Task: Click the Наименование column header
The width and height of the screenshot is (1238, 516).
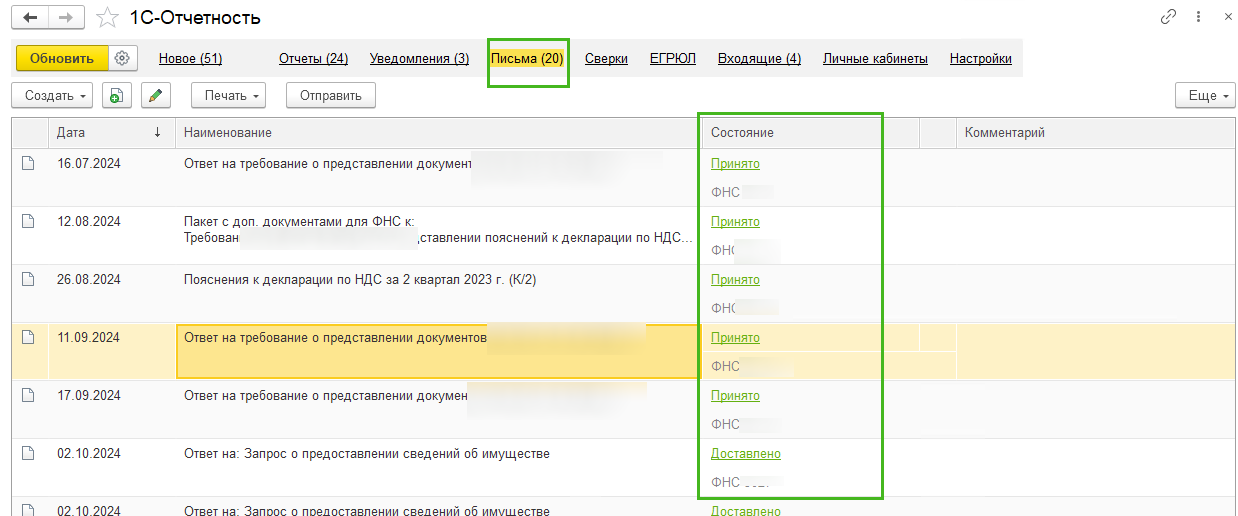Action: 439,132
